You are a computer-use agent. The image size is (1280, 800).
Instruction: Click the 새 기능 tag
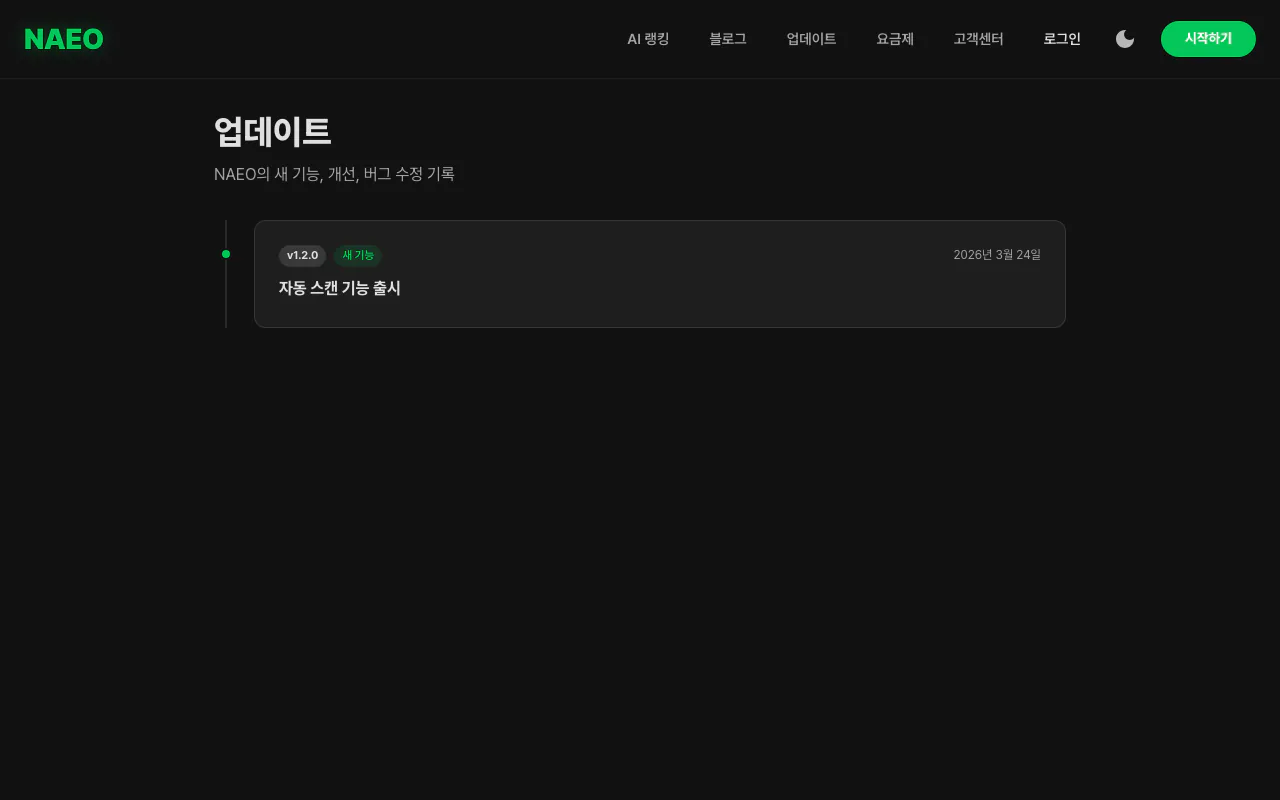[358, 256]
